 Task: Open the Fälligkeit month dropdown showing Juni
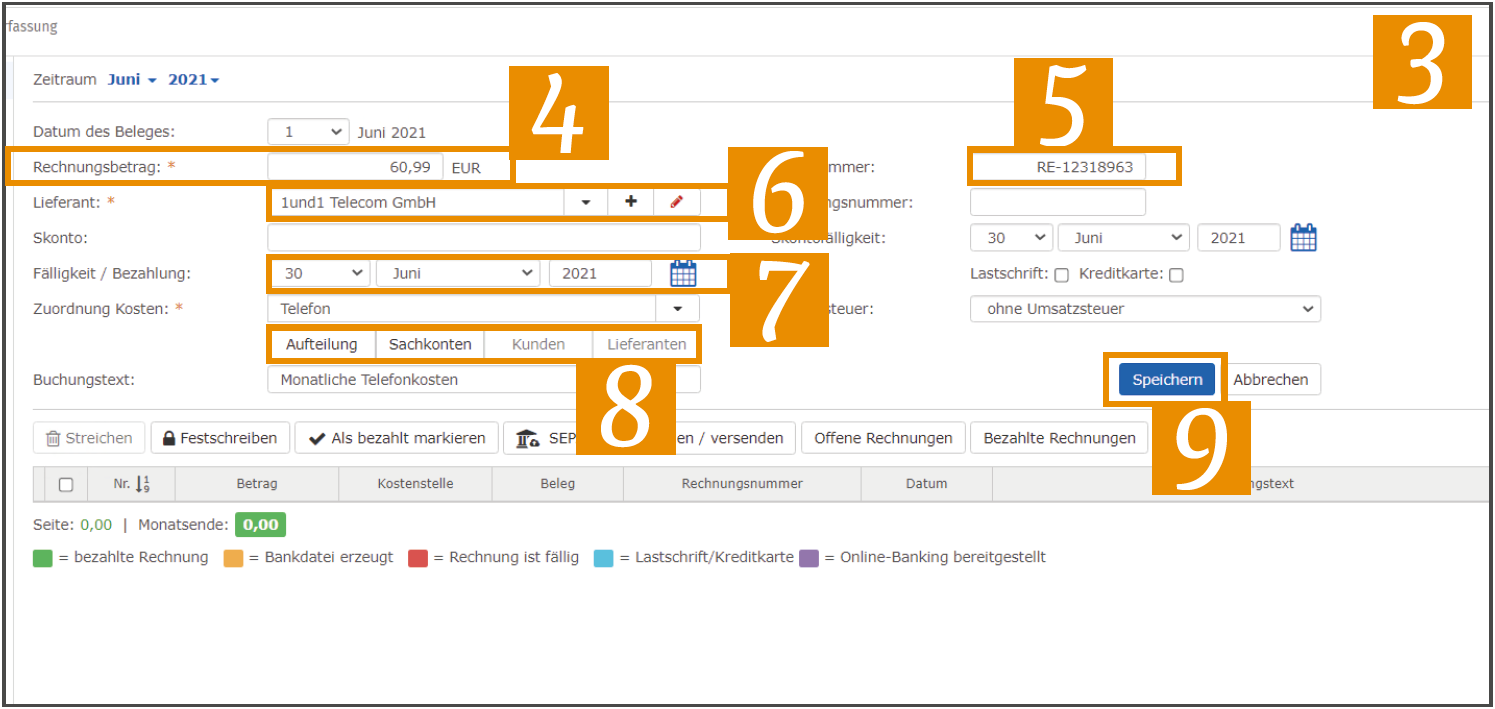point(458,273)
